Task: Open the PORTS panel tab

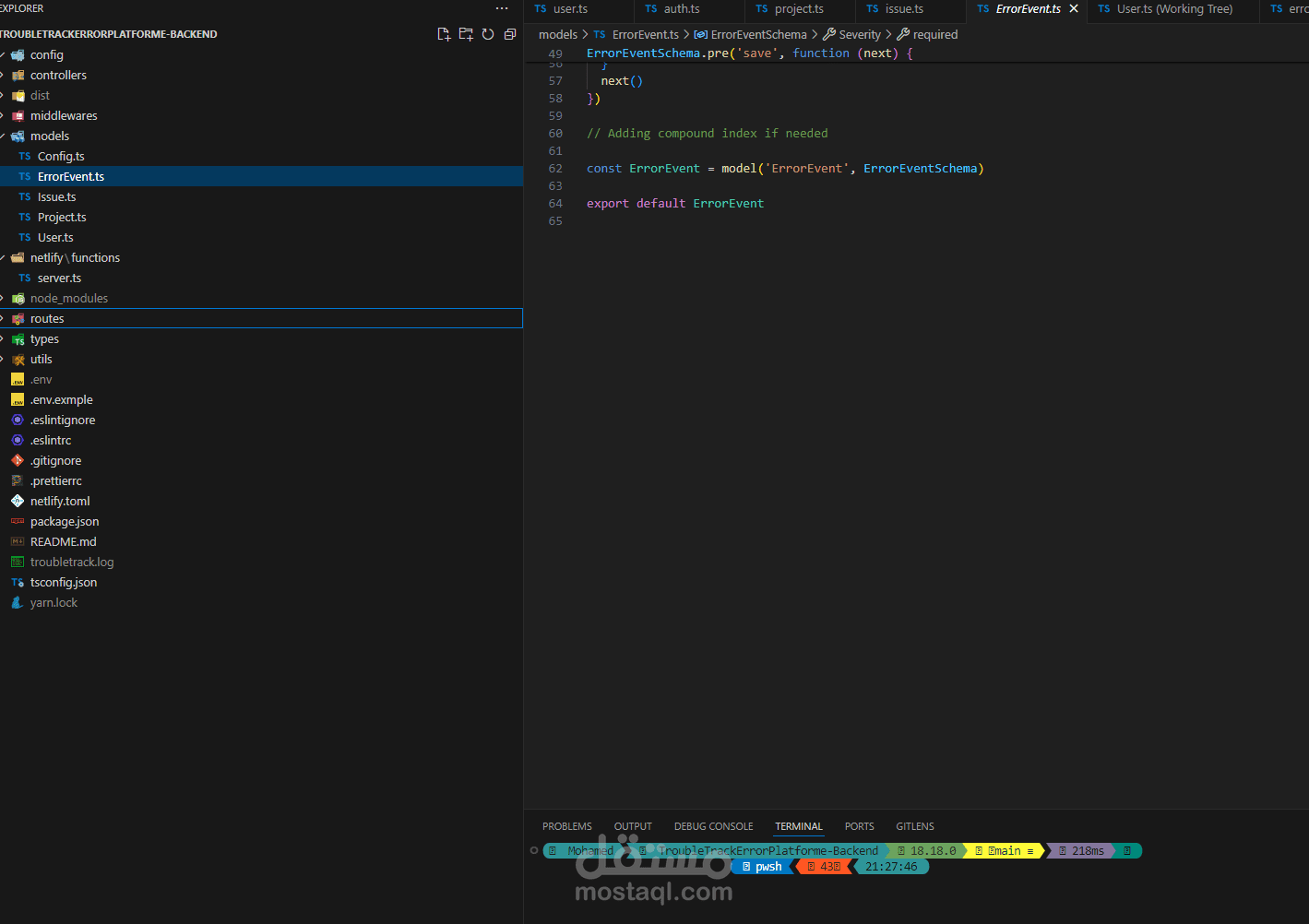Action: 859,826
